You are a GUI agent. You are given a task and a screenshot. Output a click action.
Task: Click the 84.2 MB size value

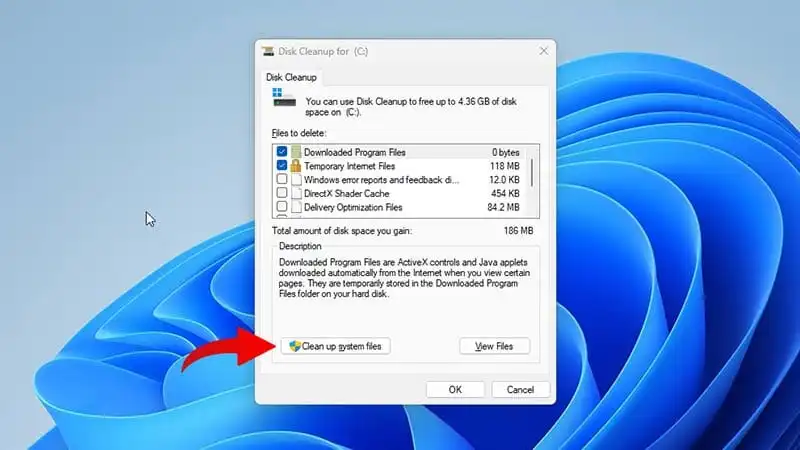tap(503, 207)
